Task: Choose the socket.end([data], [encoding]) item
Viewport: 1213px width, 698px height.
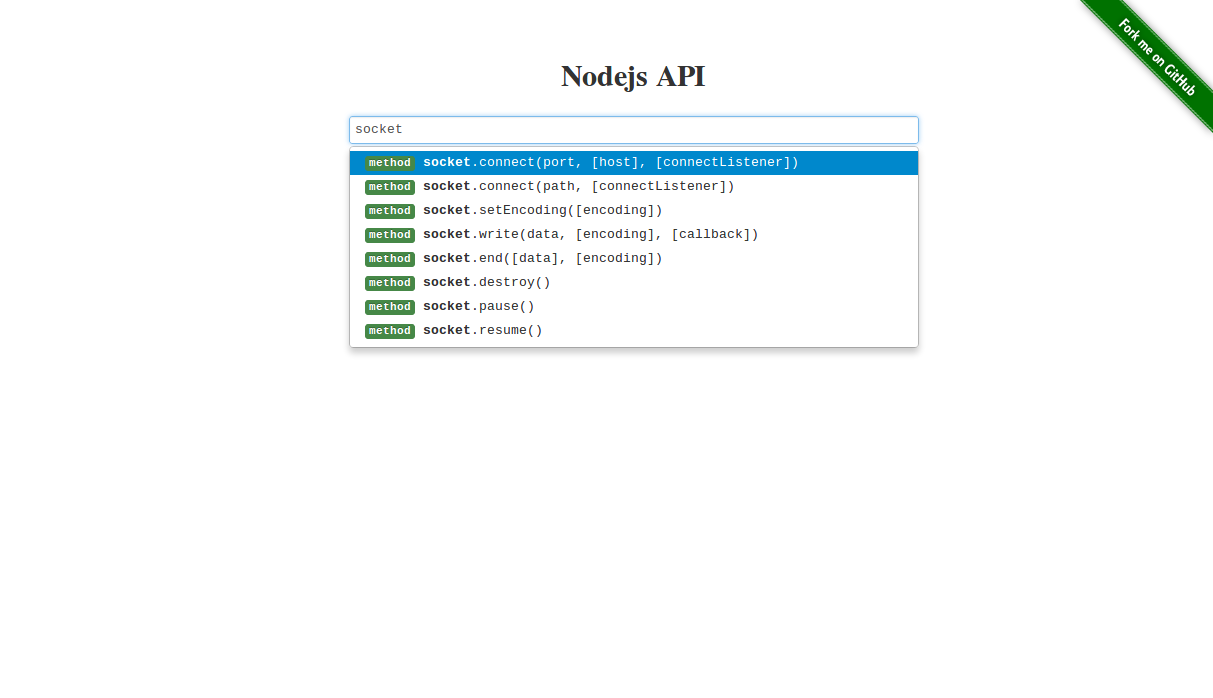Action: (x=633, y=259)
